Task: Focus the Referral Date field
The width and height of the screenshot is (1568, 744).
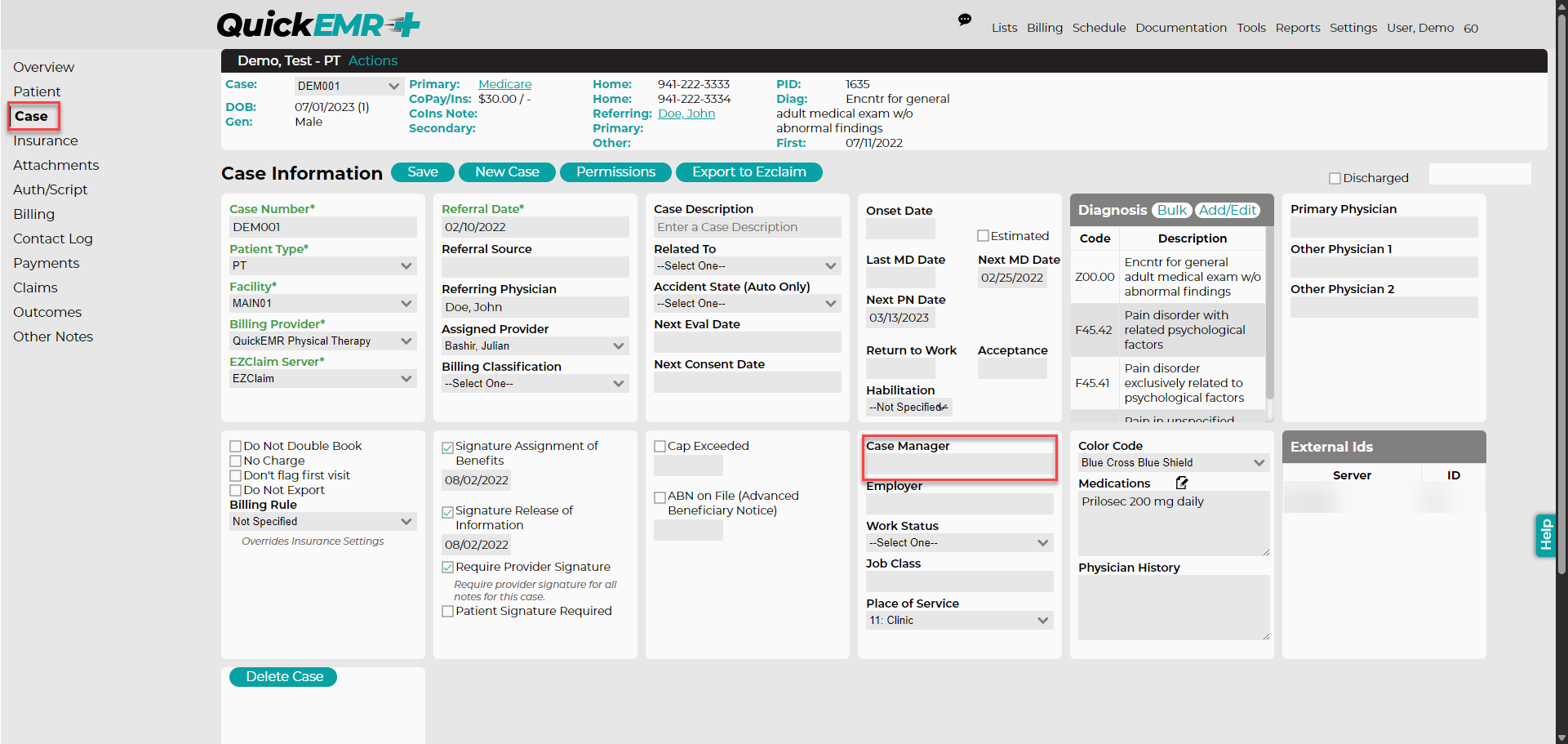Action: pos(535,227)
